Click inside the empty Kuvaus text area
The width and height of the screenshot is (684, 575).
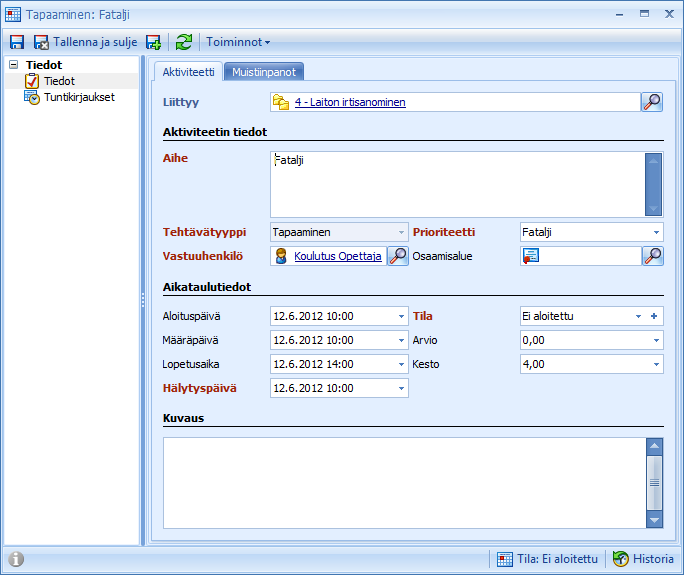coord(404,483)
